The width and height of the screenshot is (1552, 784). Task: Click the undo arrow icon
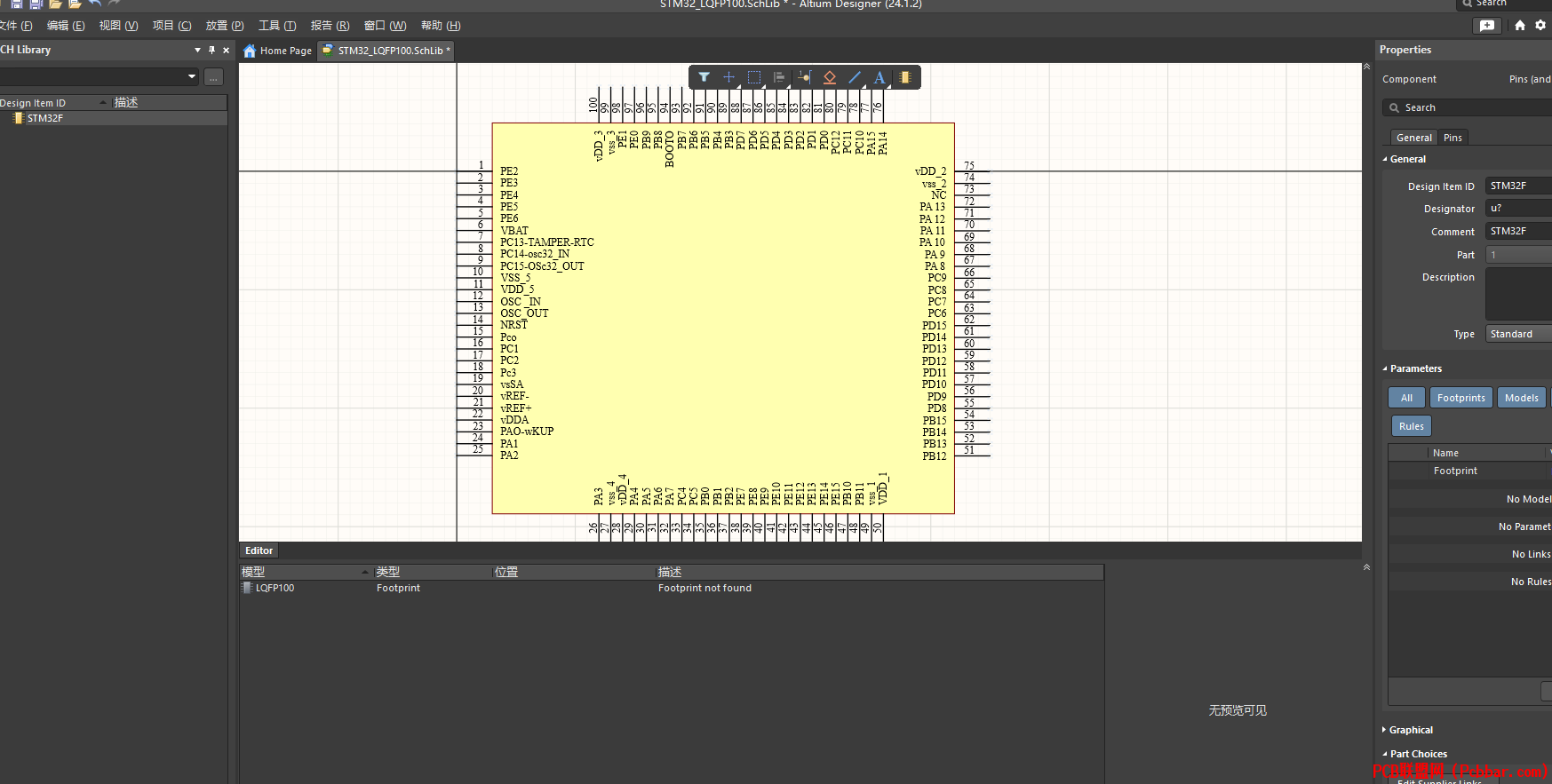(x=94, y=4)
